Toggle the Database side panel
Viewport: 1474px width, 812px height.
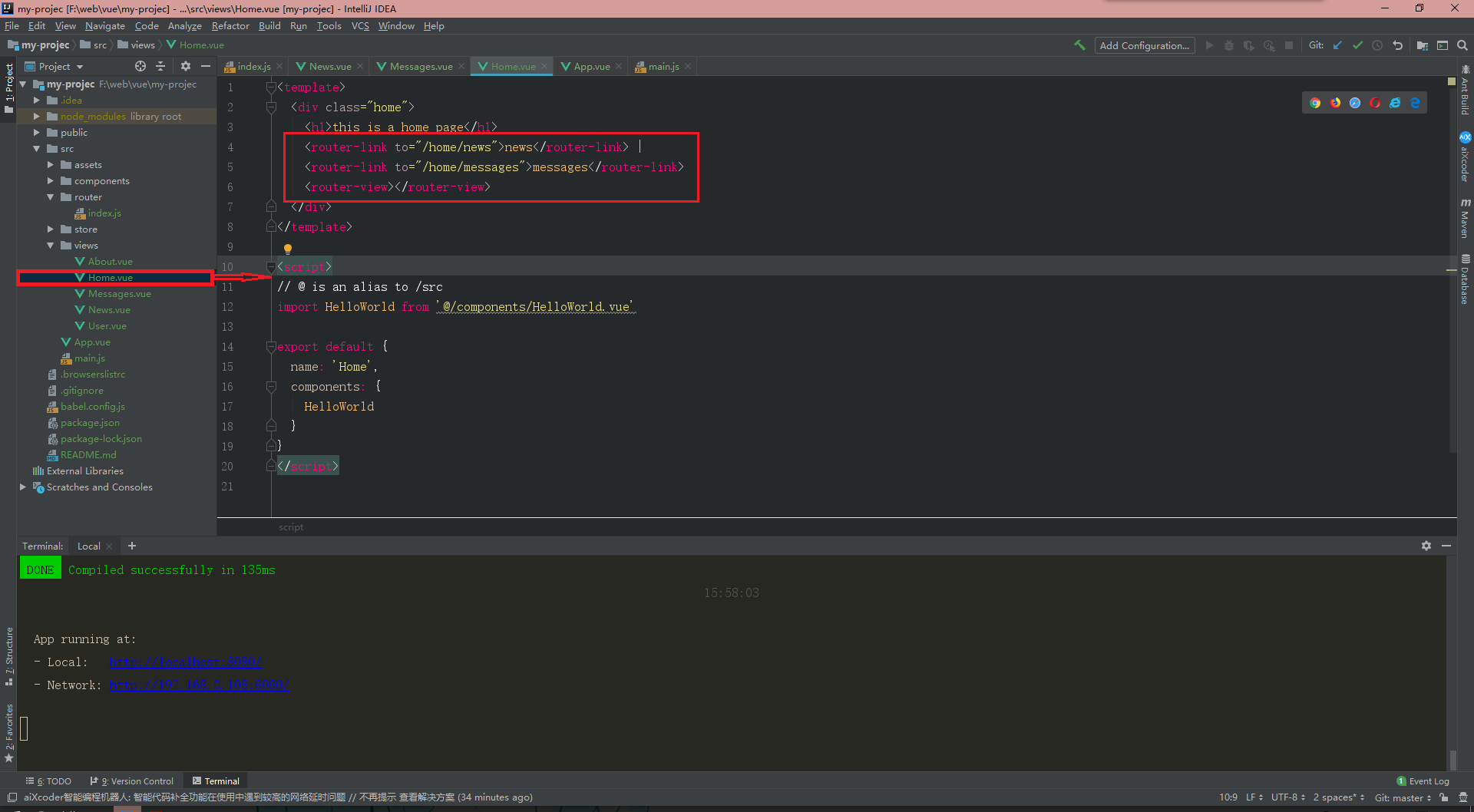(1465, 279)
